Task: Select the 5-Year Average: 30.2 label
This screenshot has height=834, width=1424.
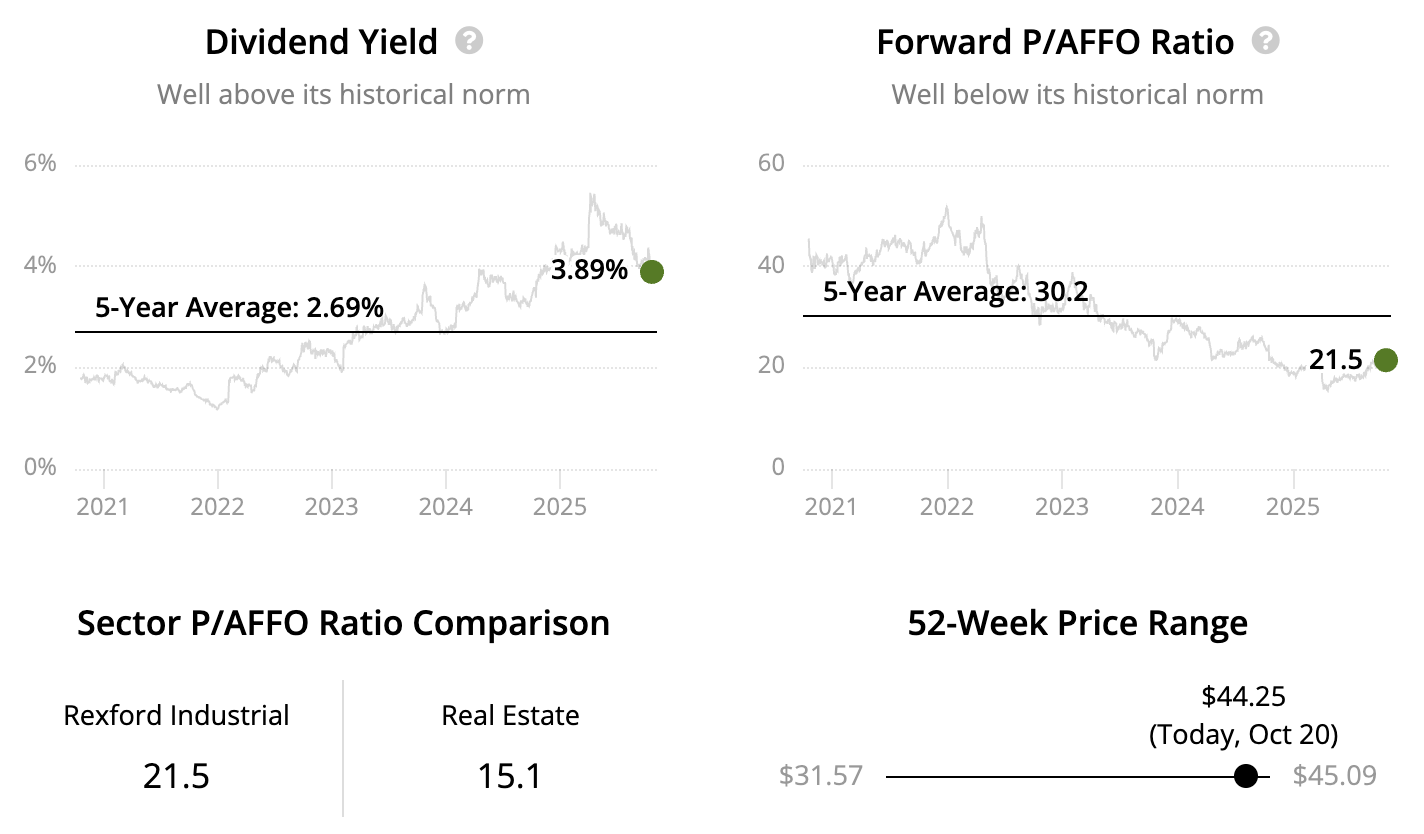Action: pos(955,293)
